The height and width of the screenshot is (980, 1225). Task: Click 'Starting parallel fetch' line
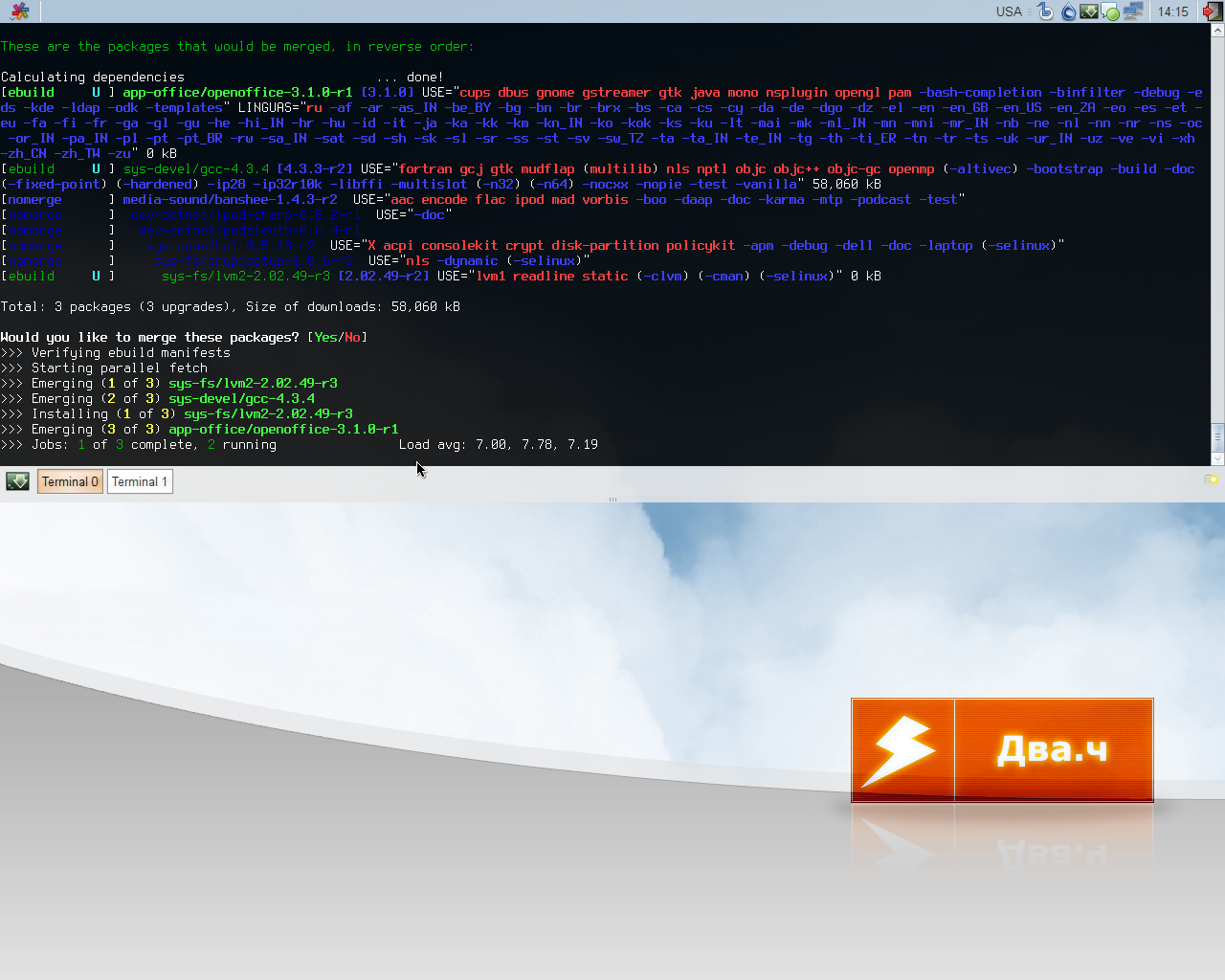coord(103,367)
